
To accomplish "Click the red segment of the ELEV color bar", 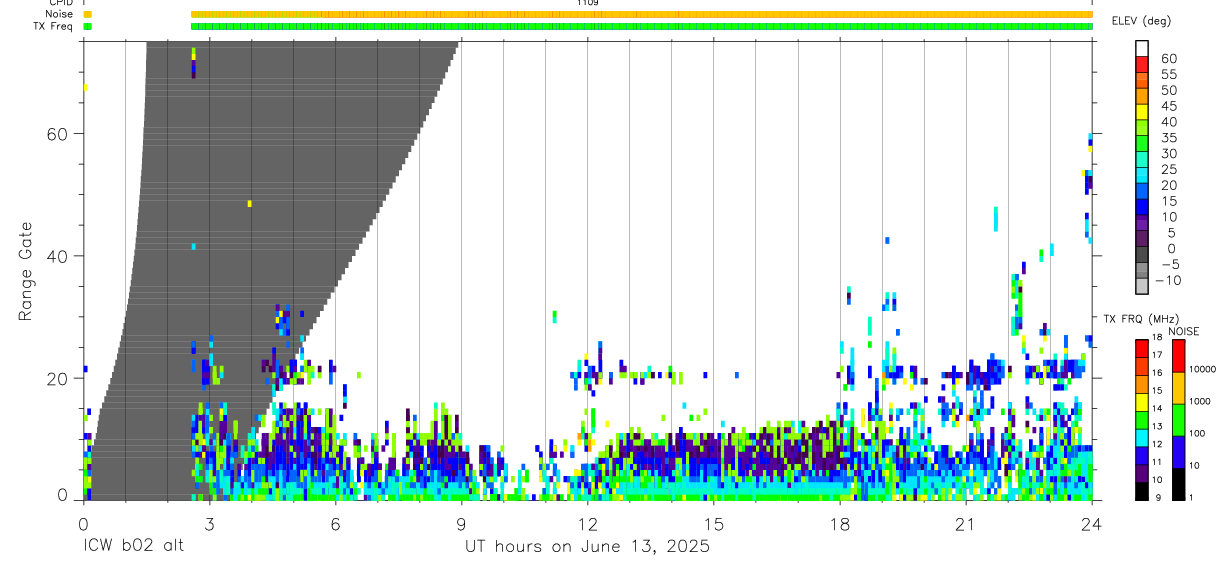I will point(1142,65).
